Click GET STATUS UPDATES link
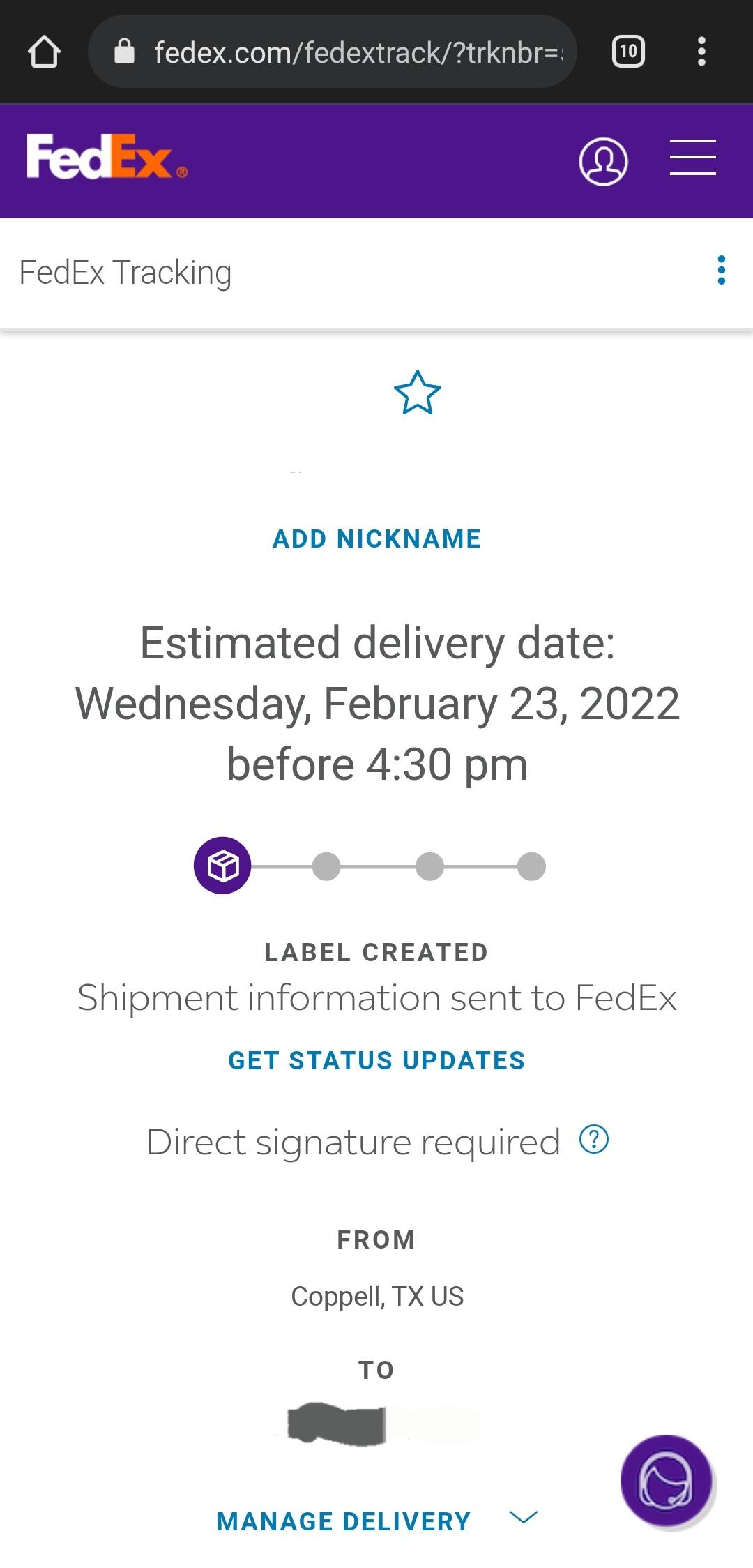 coord(376,1060)
